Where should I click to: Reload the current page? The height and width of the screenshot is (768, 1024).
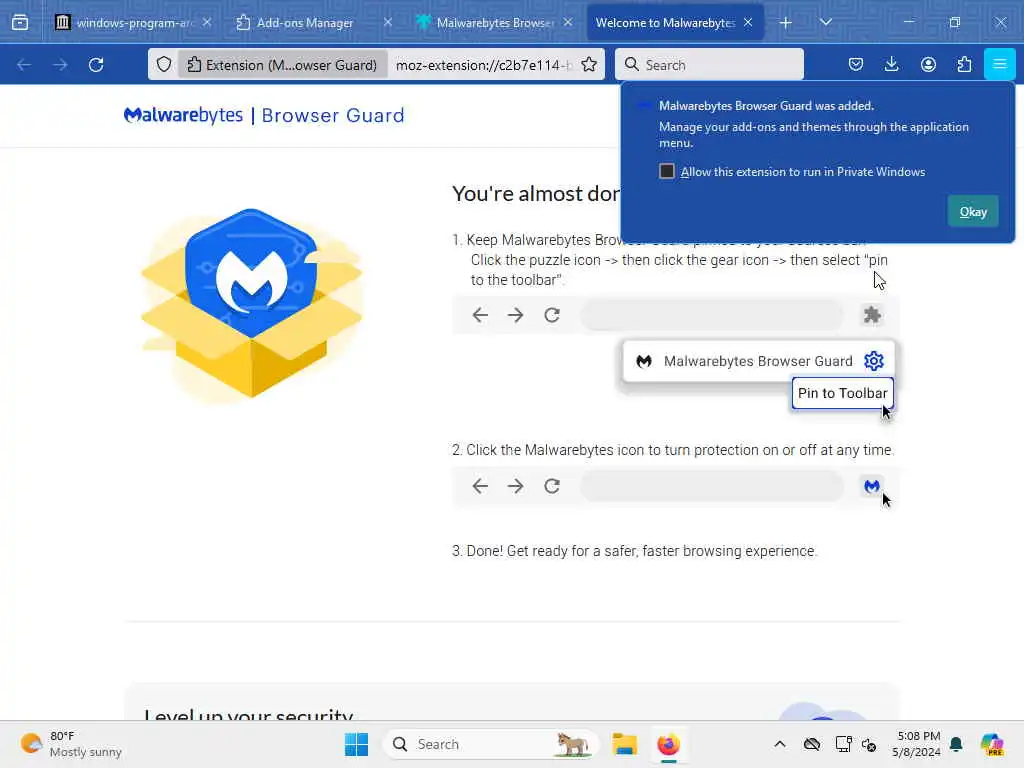click(x=96, y=65)
